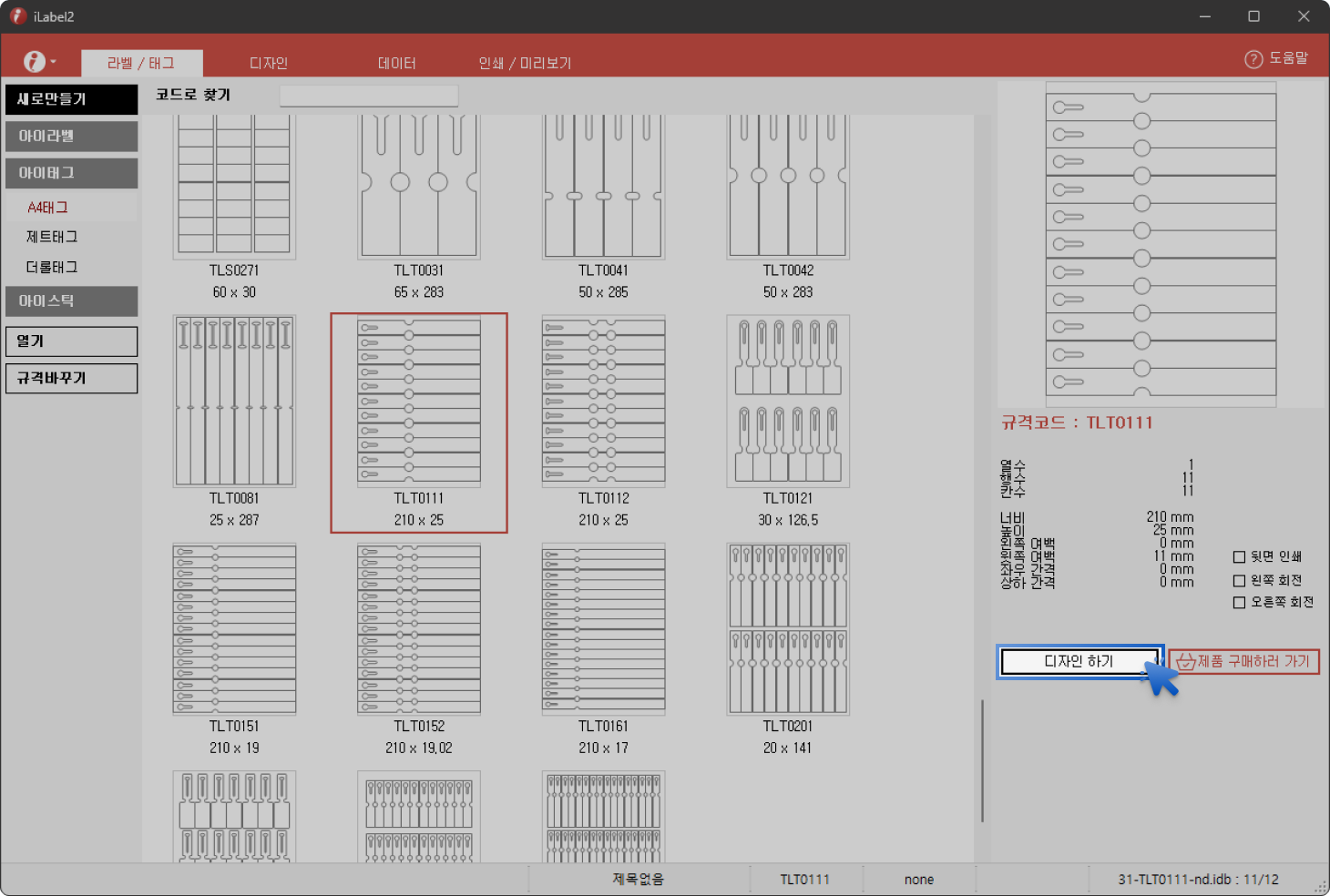Select the TLT0111 tag template thumbnail
This screenshot has width=1330, height=896.
click(x=419, y=401)
